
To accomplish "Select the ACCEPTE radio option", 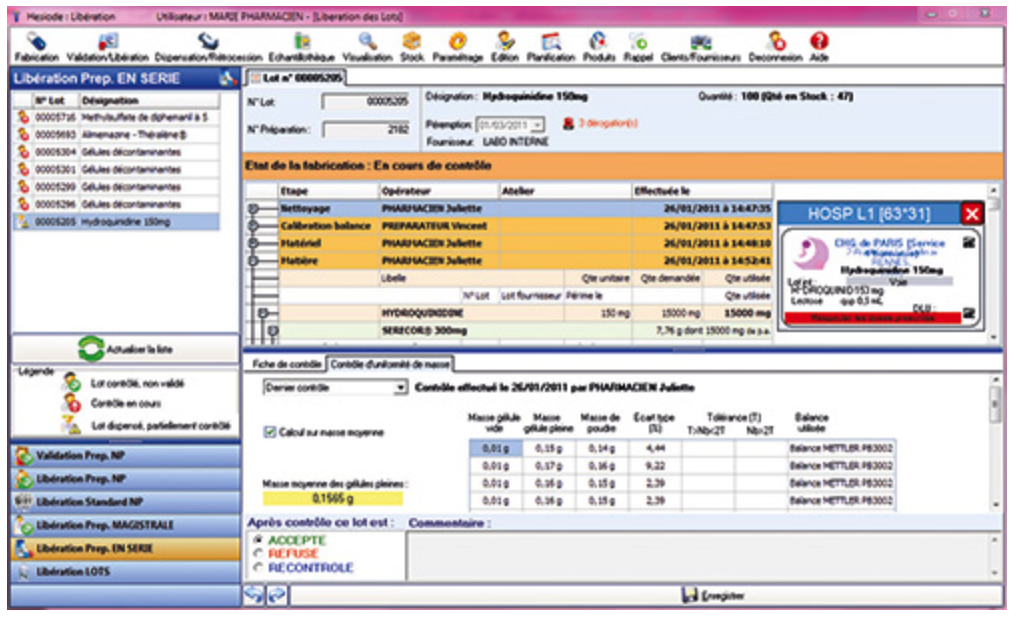I will click(x=260, y=540).
